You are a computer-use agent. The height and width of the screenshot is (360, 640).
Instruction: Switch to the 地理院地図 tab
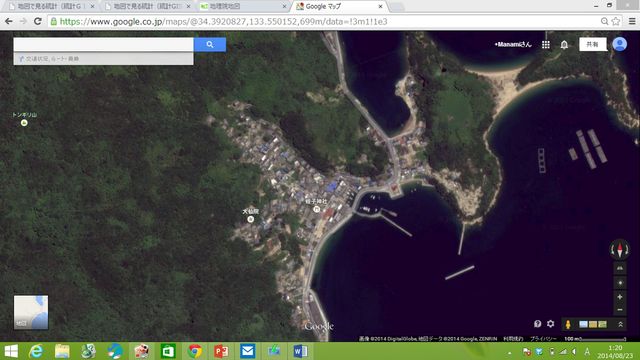pos(243,7)
